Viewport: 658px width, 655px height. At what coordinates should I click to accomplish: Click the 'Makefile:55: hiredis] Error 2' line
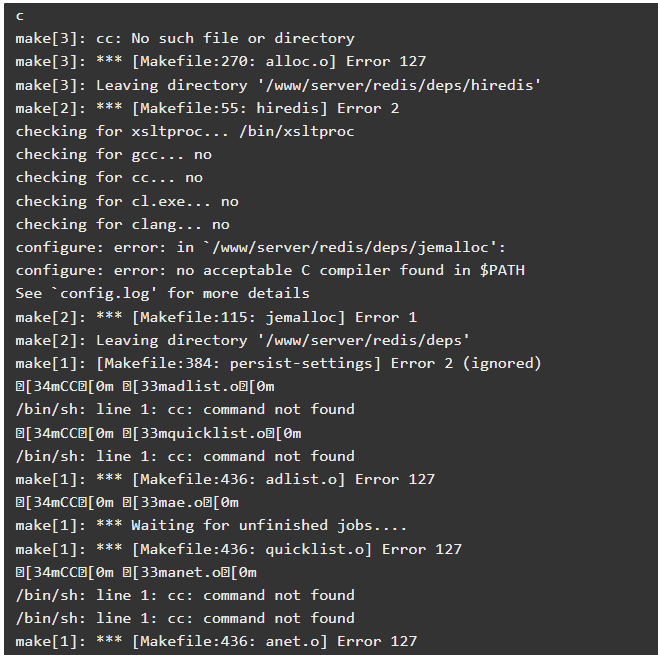tap(207, 108)
